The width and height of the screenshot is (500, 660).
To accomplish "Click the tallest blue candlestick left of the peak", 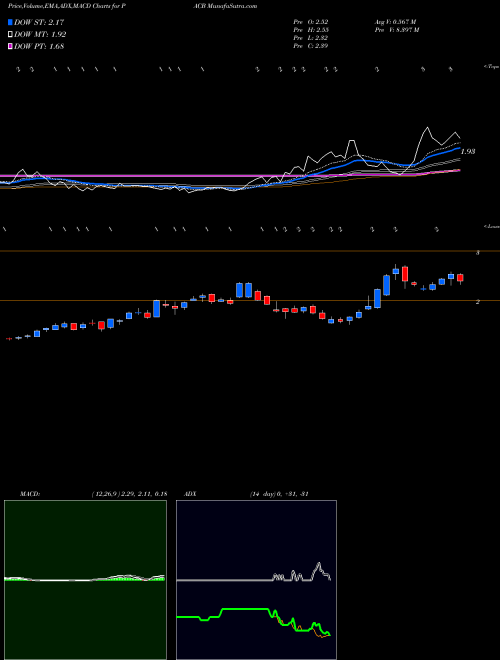I will (386, 285).
